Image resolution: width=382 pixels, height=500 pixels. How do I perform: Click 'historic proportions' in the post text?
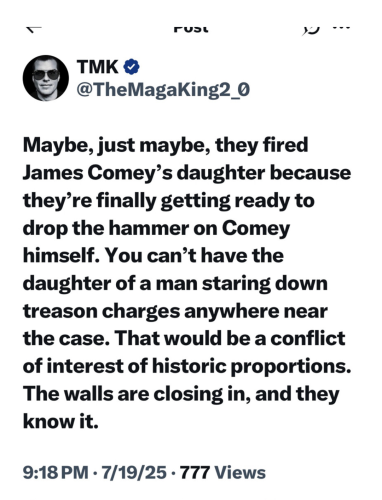(252, 366)
